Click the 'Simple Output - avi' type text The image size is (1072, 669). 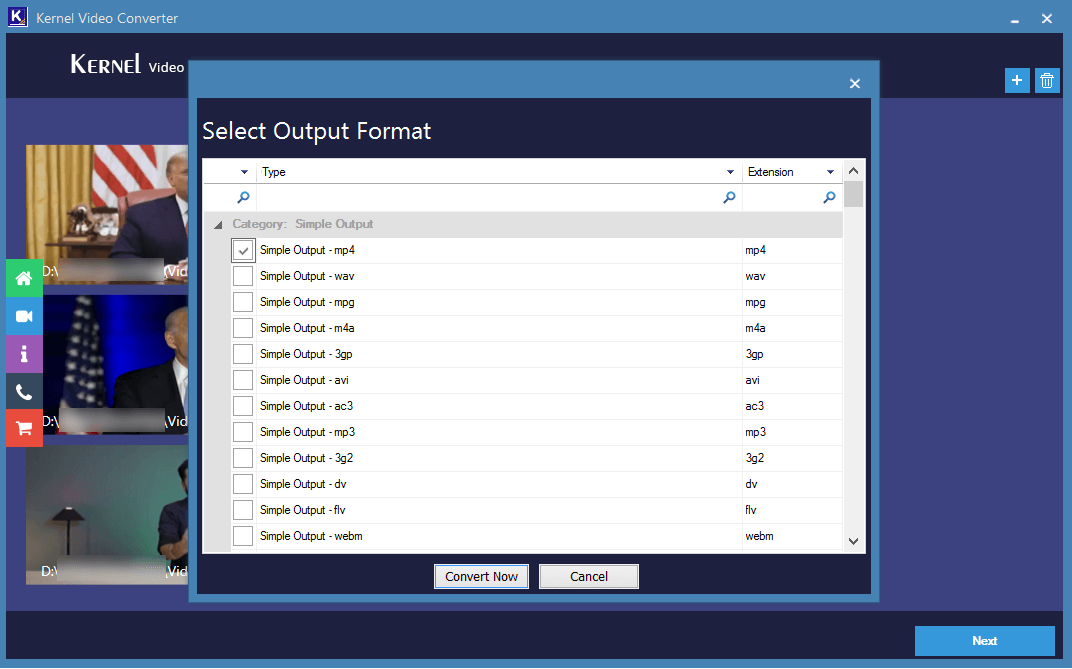point(304,380)
